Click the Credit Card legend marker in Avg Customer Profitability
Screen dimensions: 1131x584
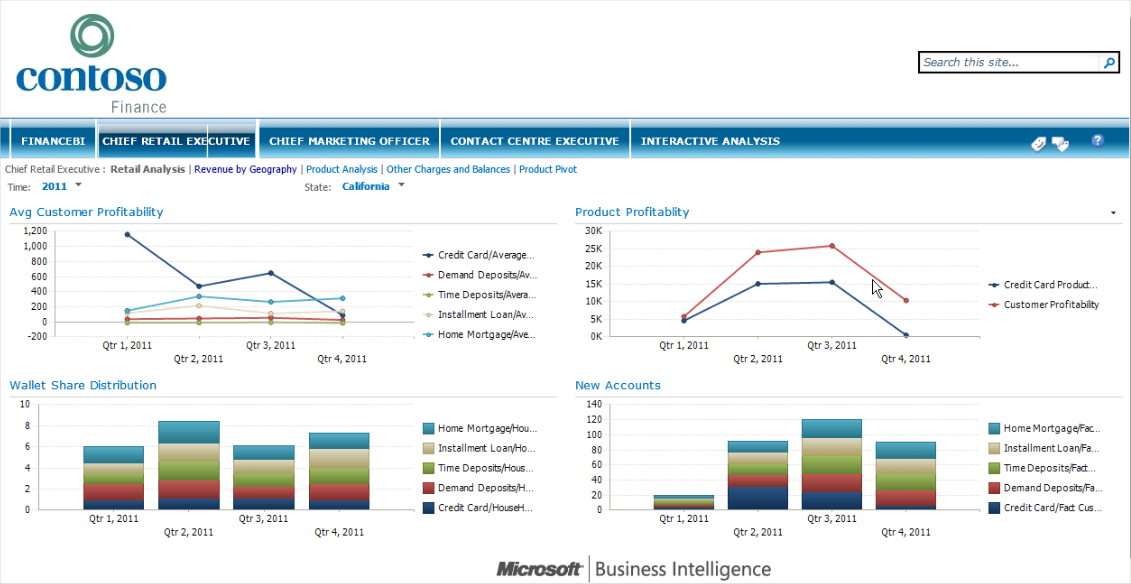pyautogui.click(x=428, y=256)
